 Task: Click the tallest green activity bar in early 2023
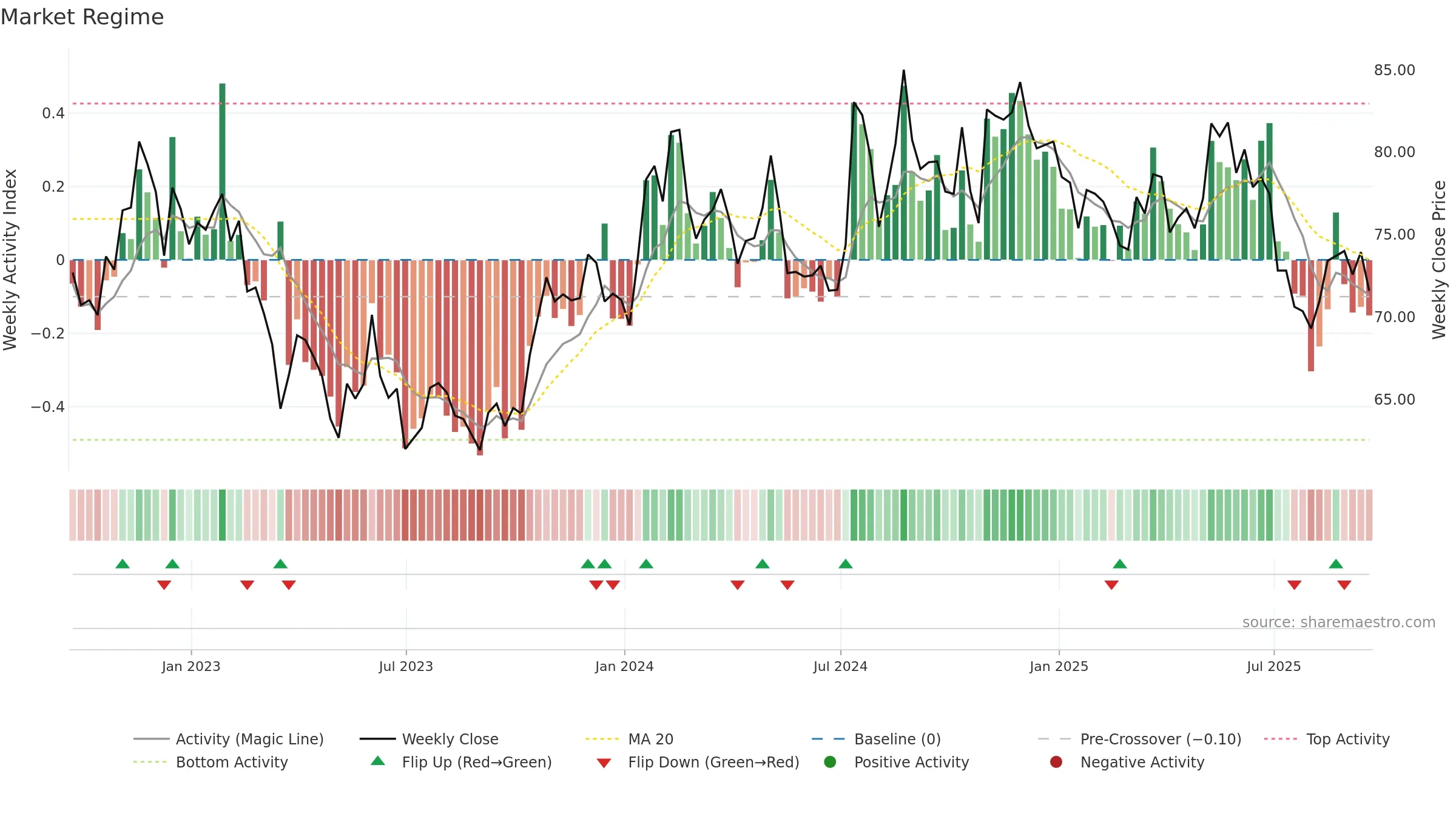[x=222, y=172]
